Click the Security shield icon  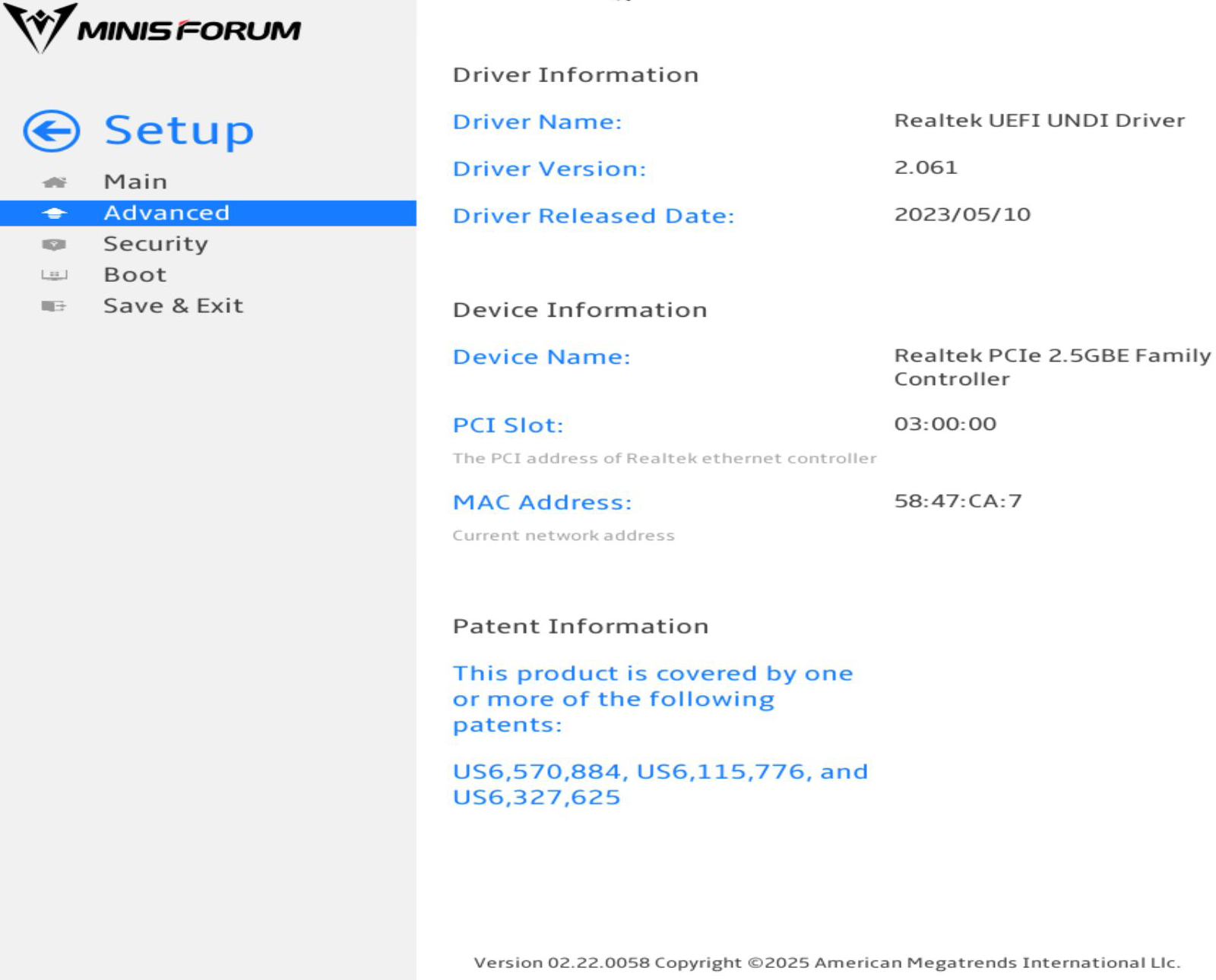(54, 244)
